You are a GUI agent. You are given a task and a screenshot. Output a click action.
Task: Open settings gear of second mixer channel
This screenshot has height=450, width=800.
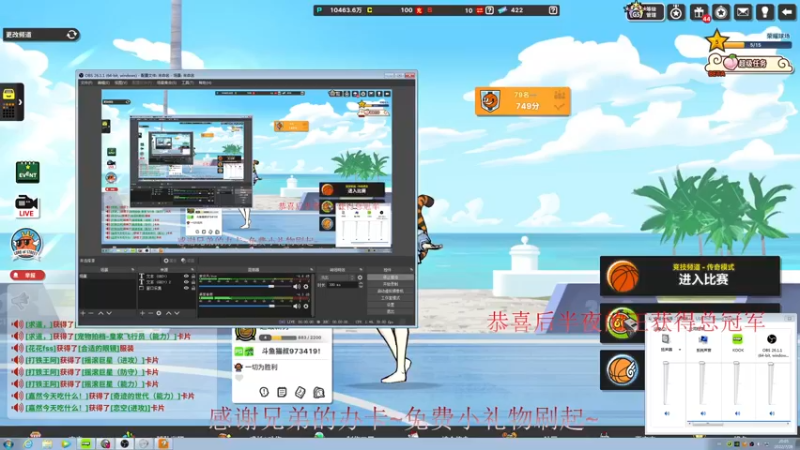pyautogui.click(x=306, y=306)
